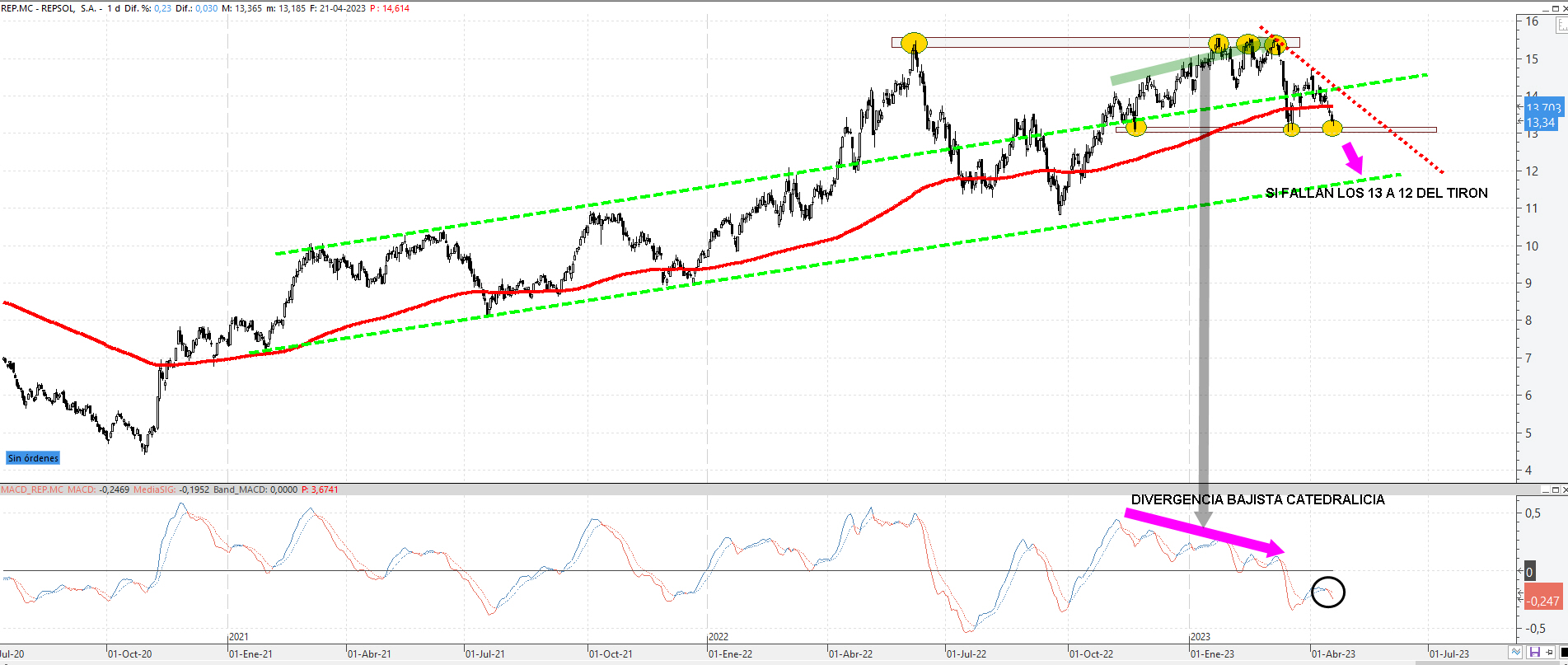The width and height of the screenshot is (1568, 665).
Task: Click the 'Sin órdenes' blue label
Action: pyautogui.click(x=33, y=458)
